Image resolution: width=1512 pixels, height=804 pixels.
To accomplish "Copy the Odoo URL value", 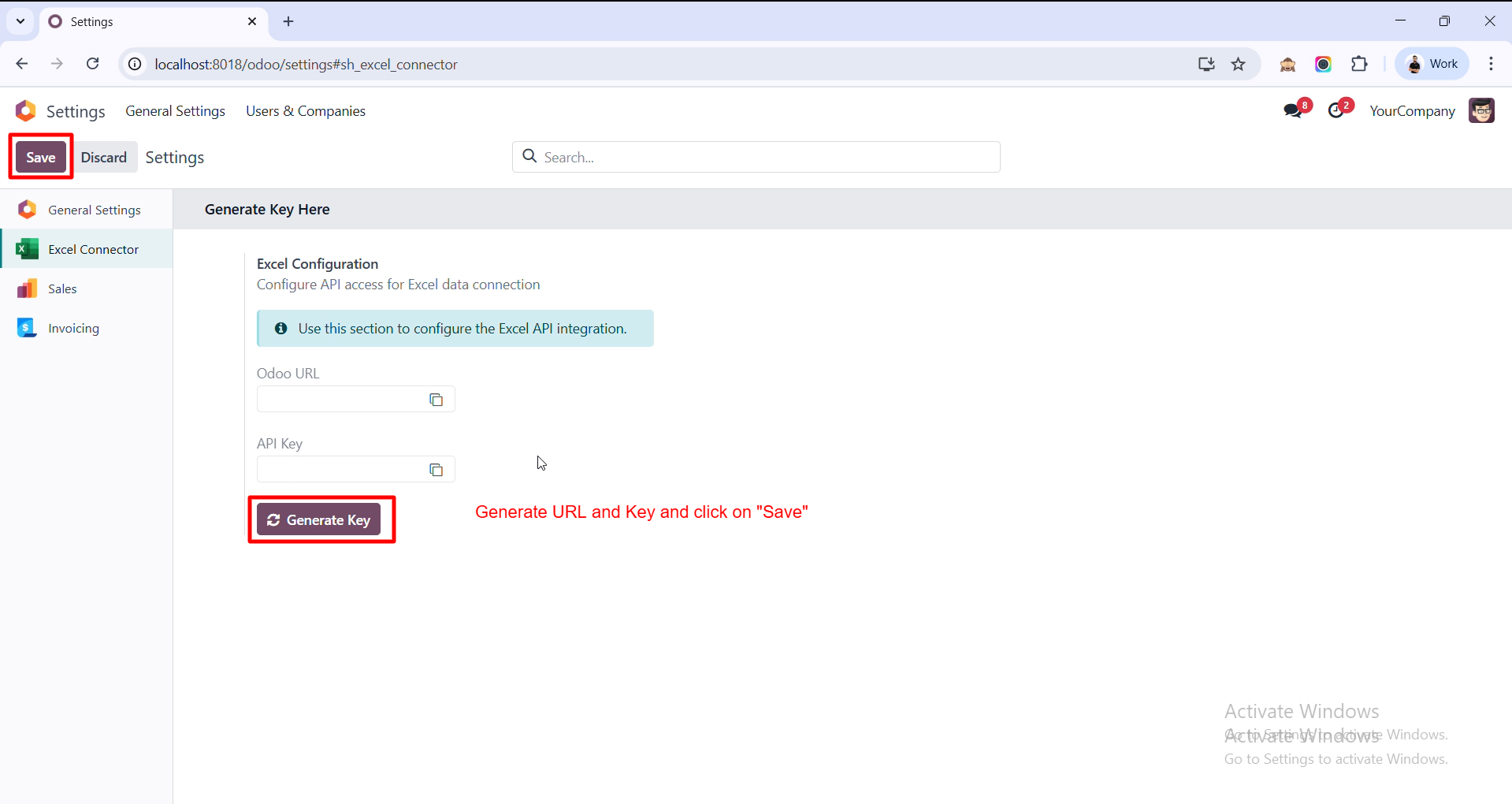I will point(436,400).
